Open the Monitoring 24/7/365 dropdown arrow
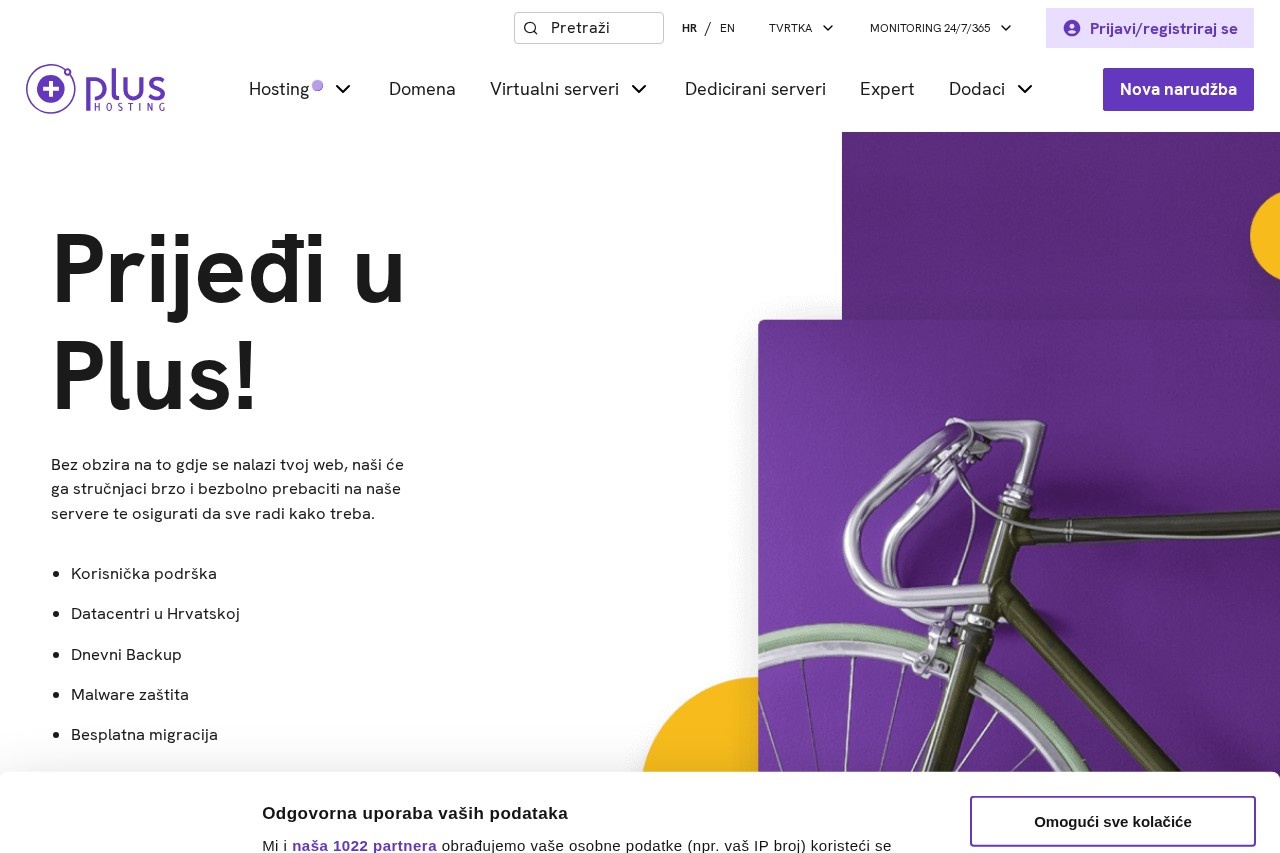This screenshot has width=1280, height=853. [x=1006, y=28]
